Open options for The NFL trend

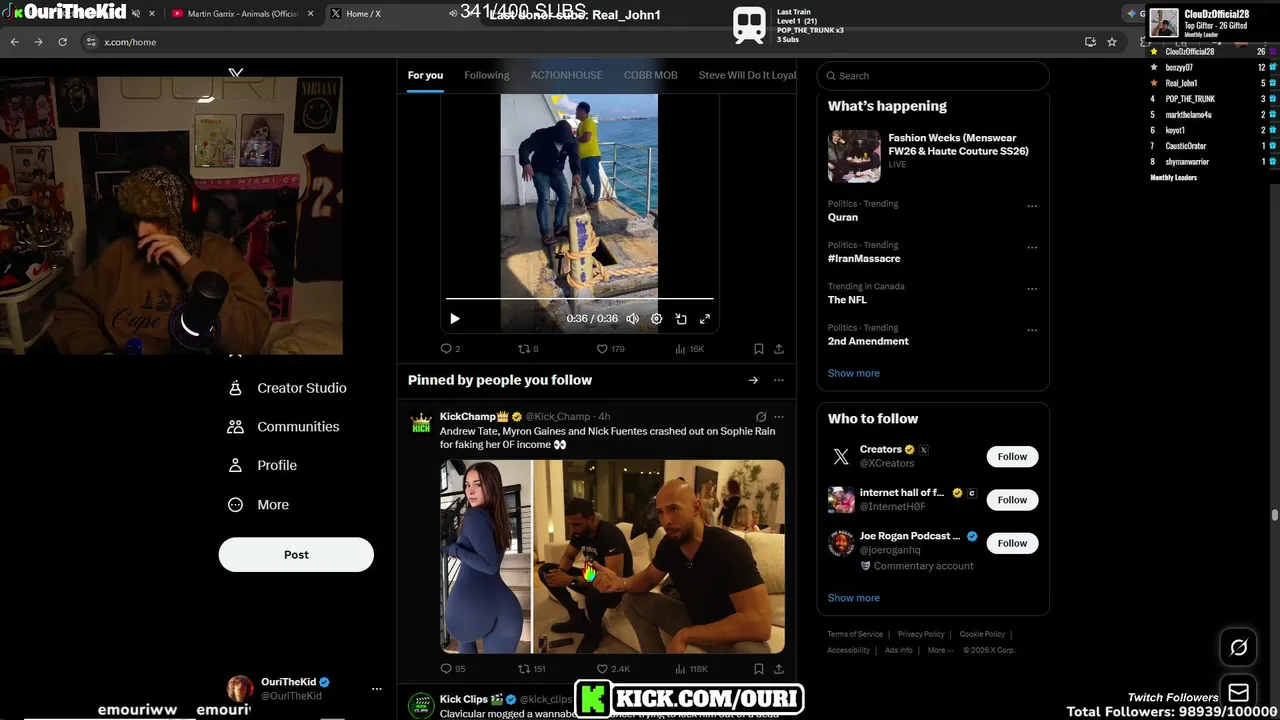[1032, 289]
